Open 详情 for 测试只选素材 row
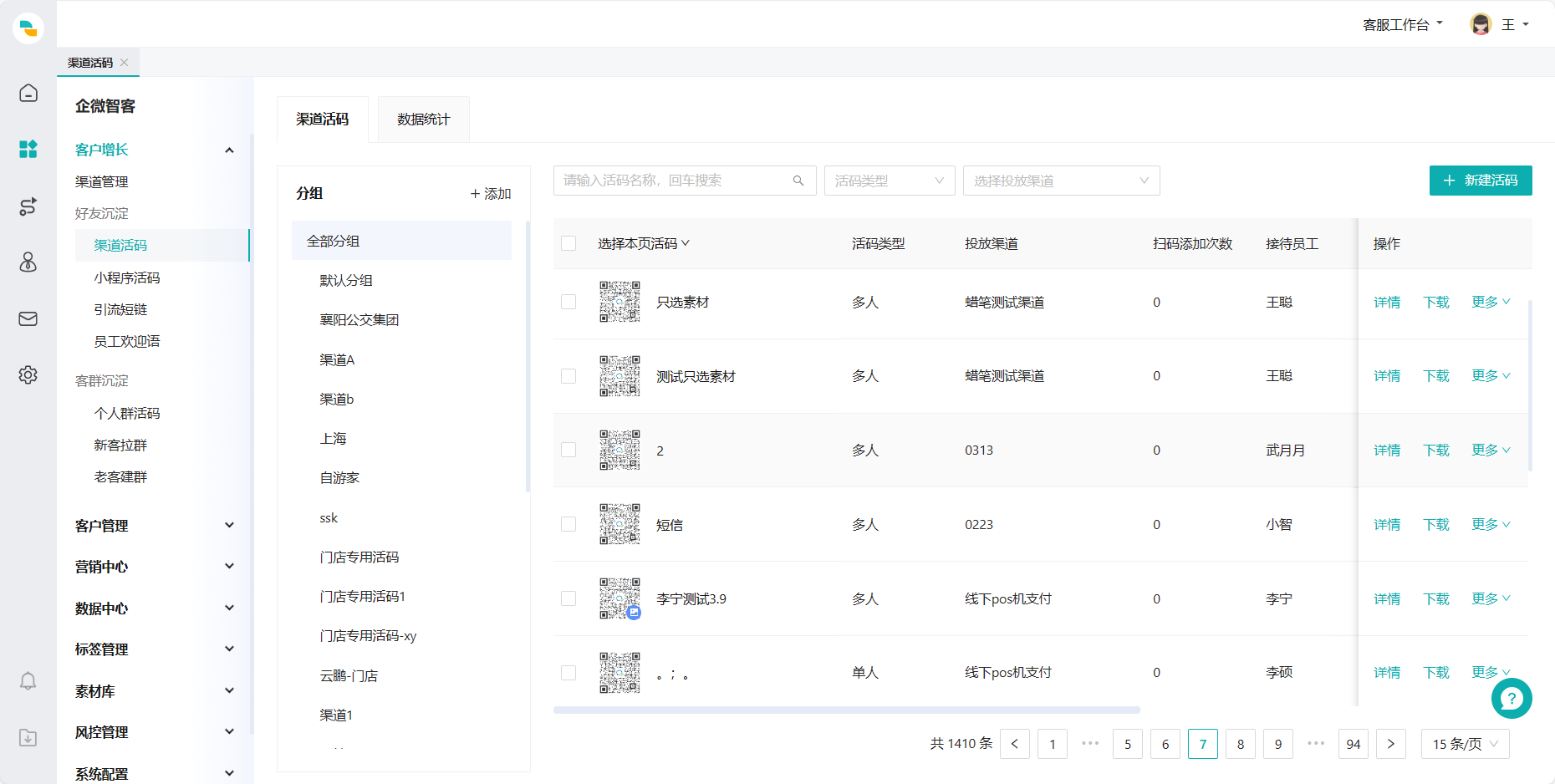The height and width of the screenshot is (784, 1555). [1387, 376]
